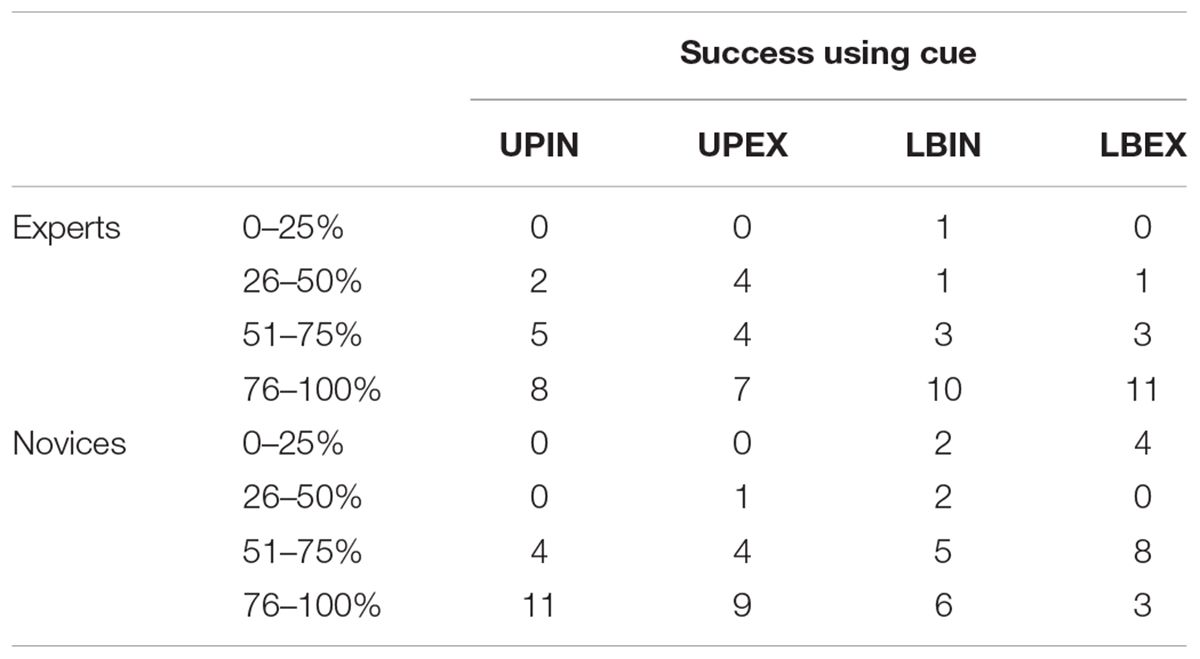Click the Success using cue header

[x=828, y=54]
